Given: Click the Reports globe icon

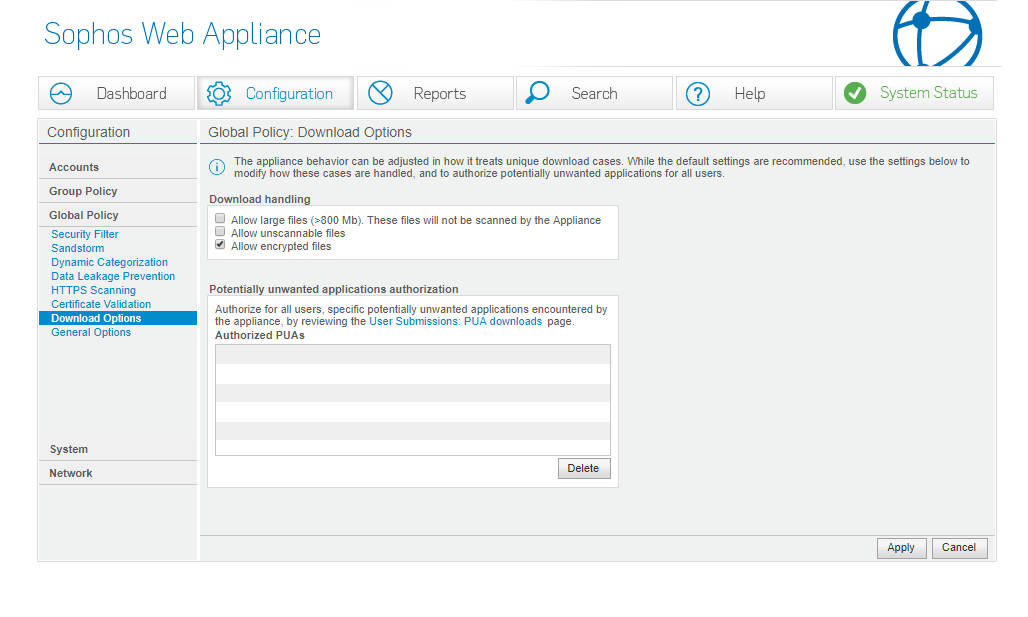Looking at the screenshot, I should tap(380, 92).
